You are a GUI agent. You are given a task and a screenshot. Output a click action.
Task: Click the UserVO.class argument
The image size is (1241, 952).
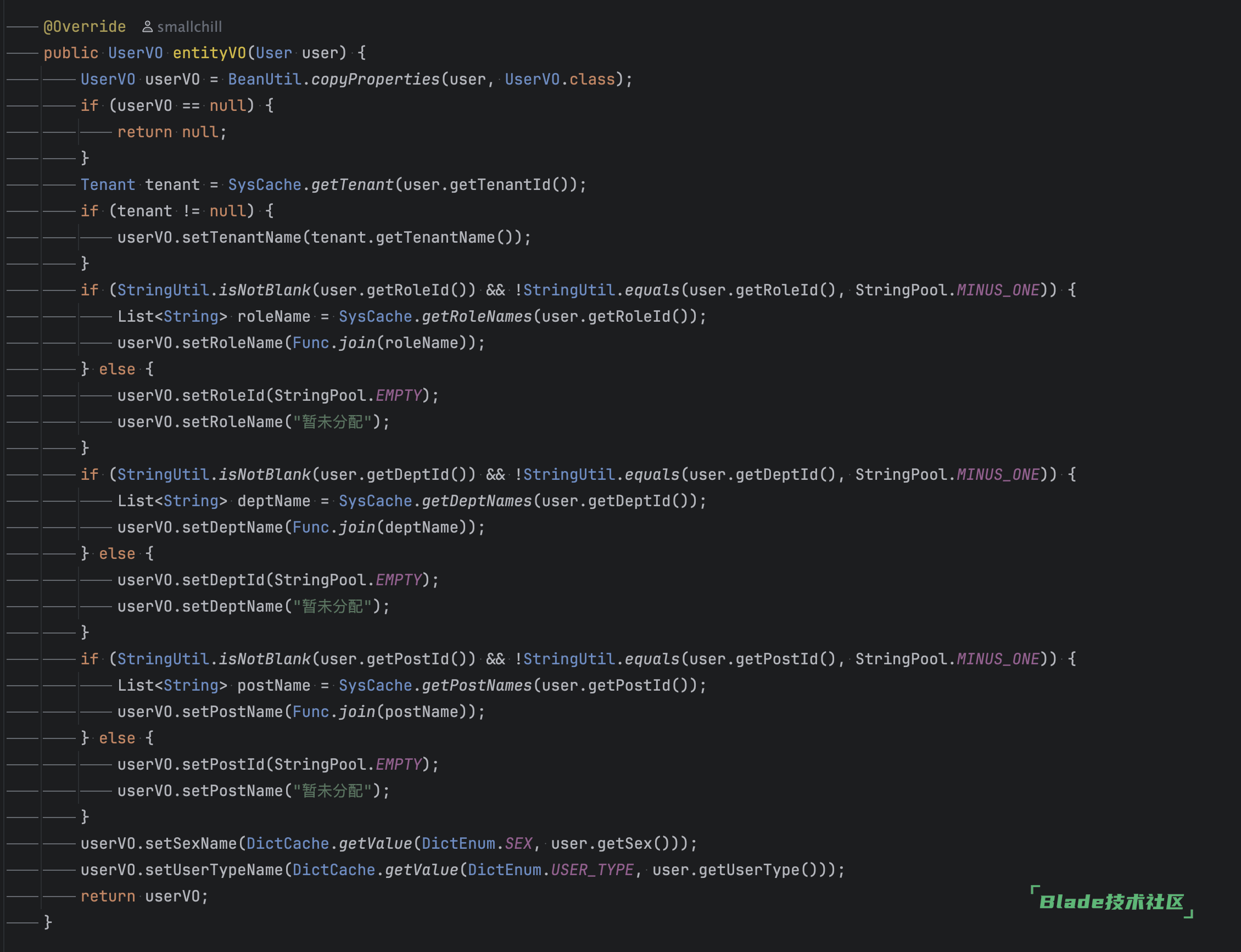coord(560,79)
